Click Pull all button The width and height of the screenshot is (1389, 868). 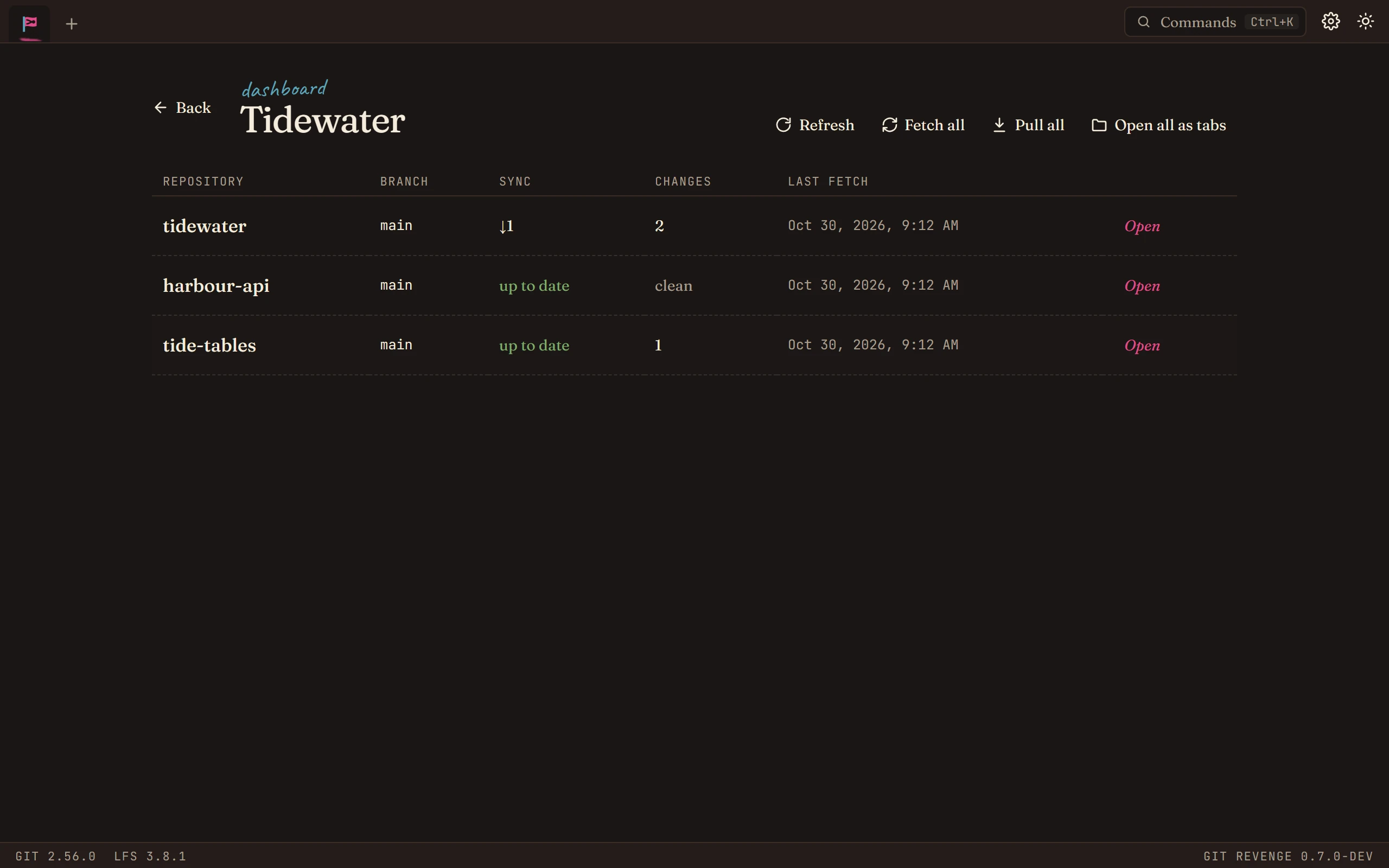pos(1029,125)
